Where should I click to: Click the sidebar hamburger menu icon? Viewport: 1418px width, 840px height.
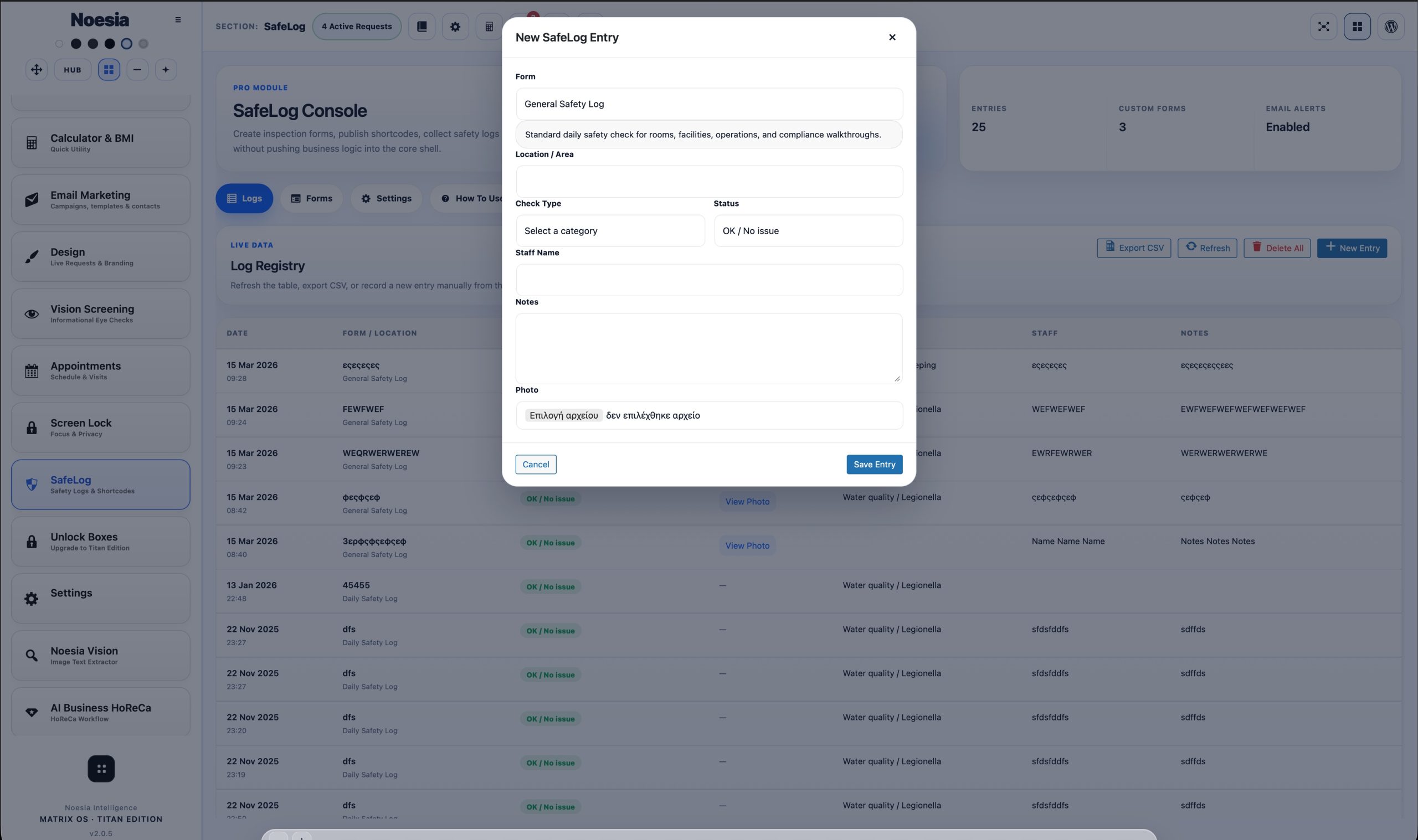click(x=178, y=20)
